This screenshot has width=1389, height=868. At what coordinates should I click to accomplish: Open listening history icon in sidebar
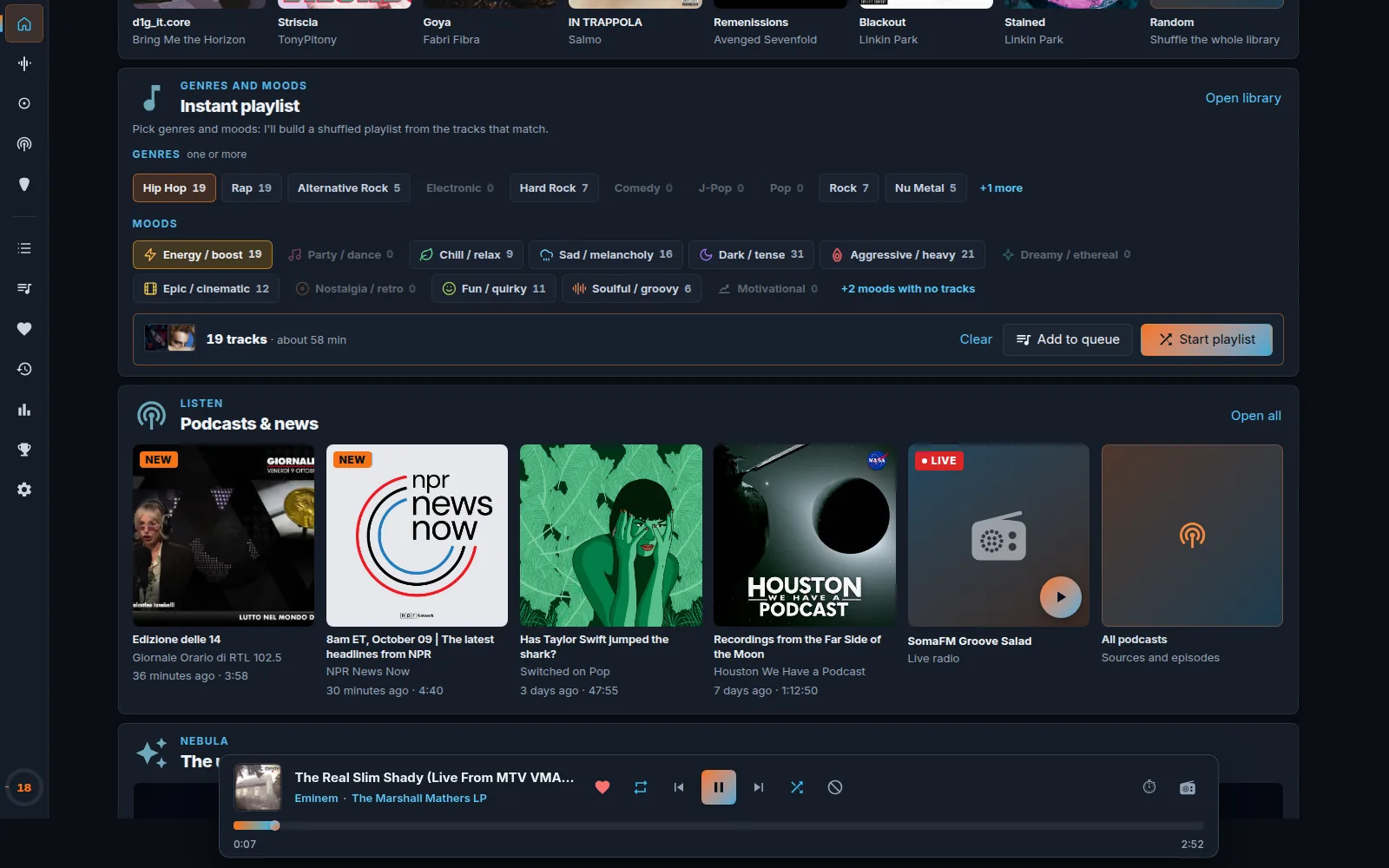24,369
